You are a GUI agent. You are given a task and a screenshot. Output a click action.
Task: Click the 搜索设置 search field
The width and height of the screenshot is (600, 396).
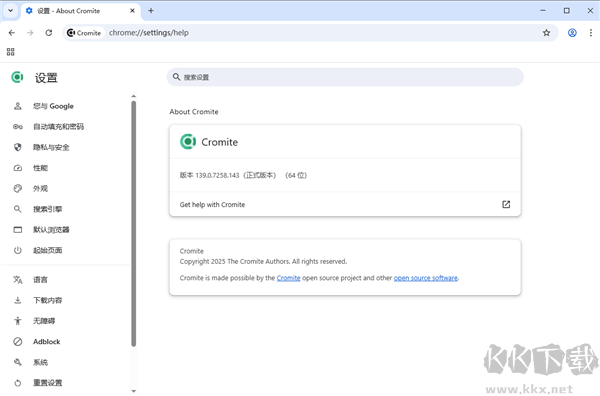[x=345, y=77]
